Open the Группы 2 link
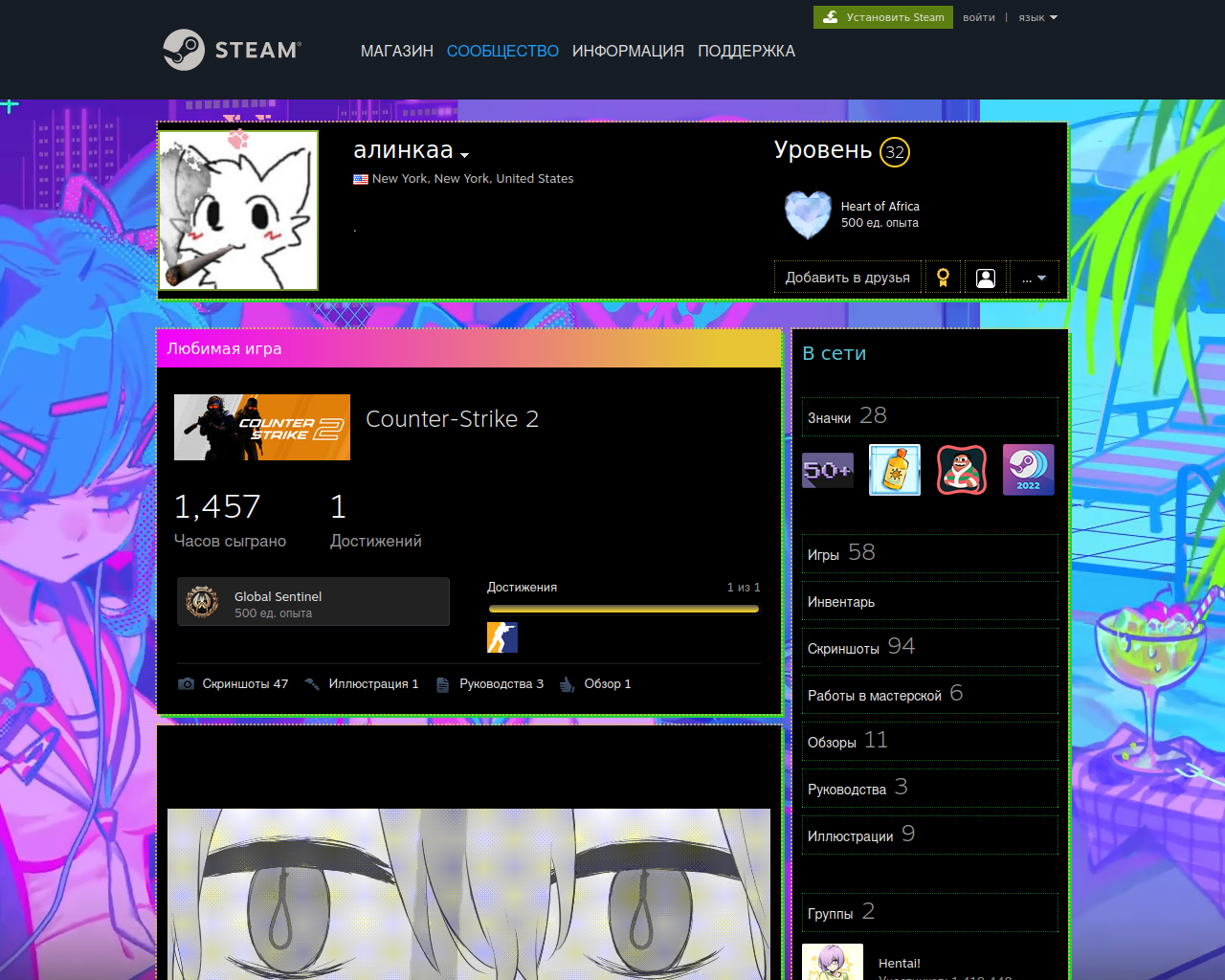 tap(930, 913)
